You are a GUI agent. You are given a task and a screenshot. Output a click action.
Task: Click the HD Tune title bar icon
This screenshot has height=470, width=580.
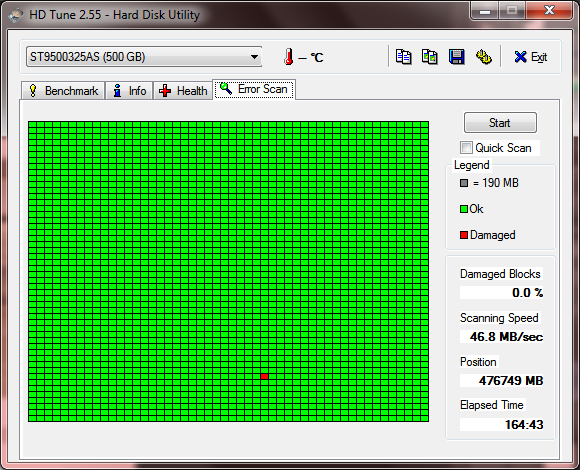click(15, 16)
